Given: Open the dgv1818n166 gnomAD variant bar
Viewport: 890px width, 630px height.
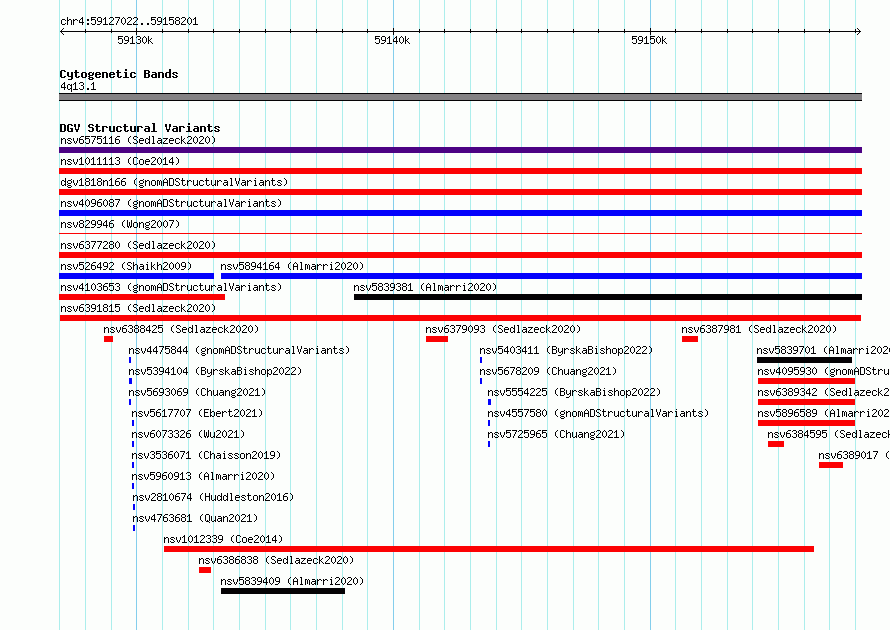Looking at the screenshot, I should (x=460, y=192).
